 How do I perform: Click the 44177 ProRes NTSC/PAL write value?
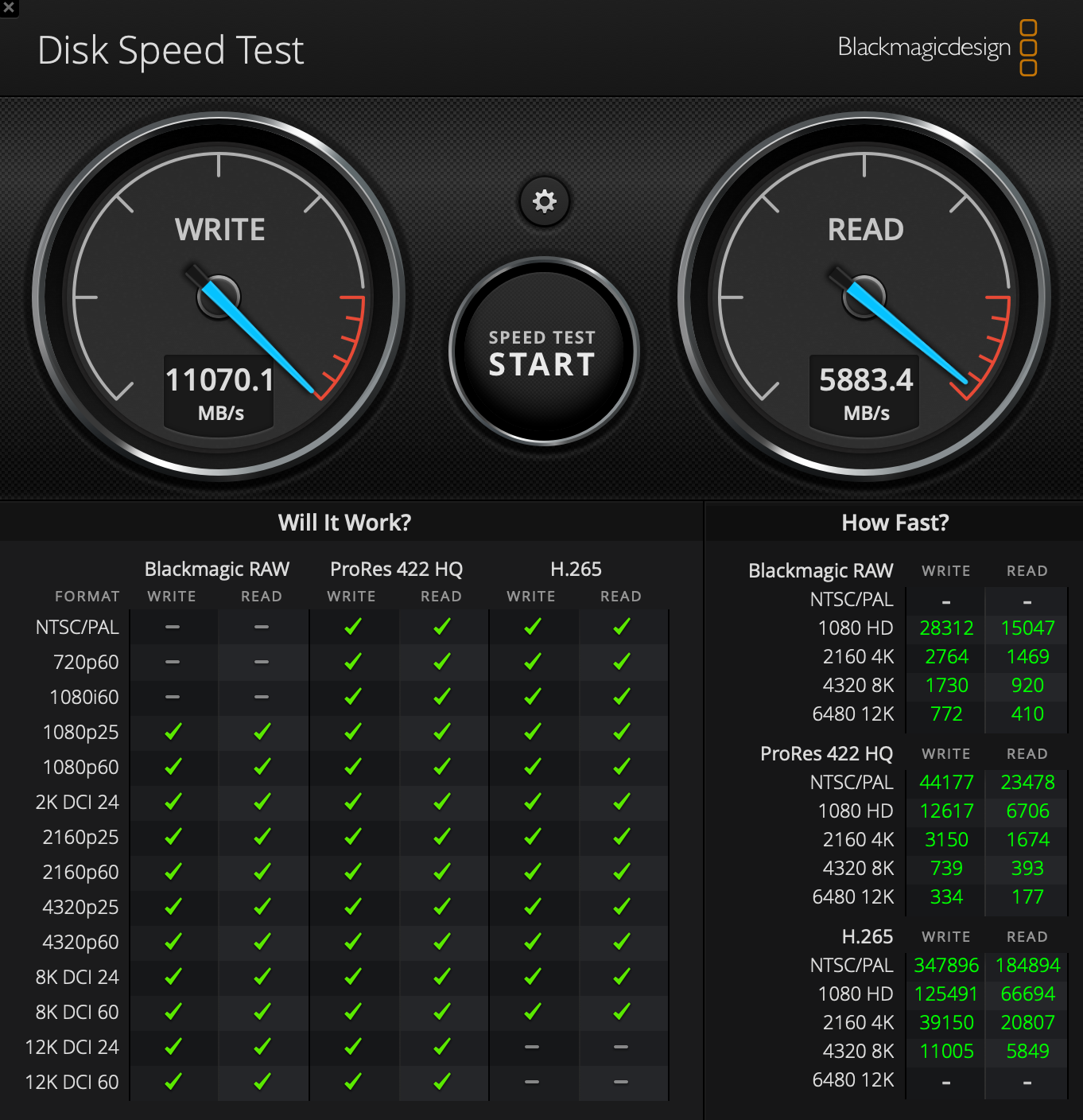click(946, 783)
